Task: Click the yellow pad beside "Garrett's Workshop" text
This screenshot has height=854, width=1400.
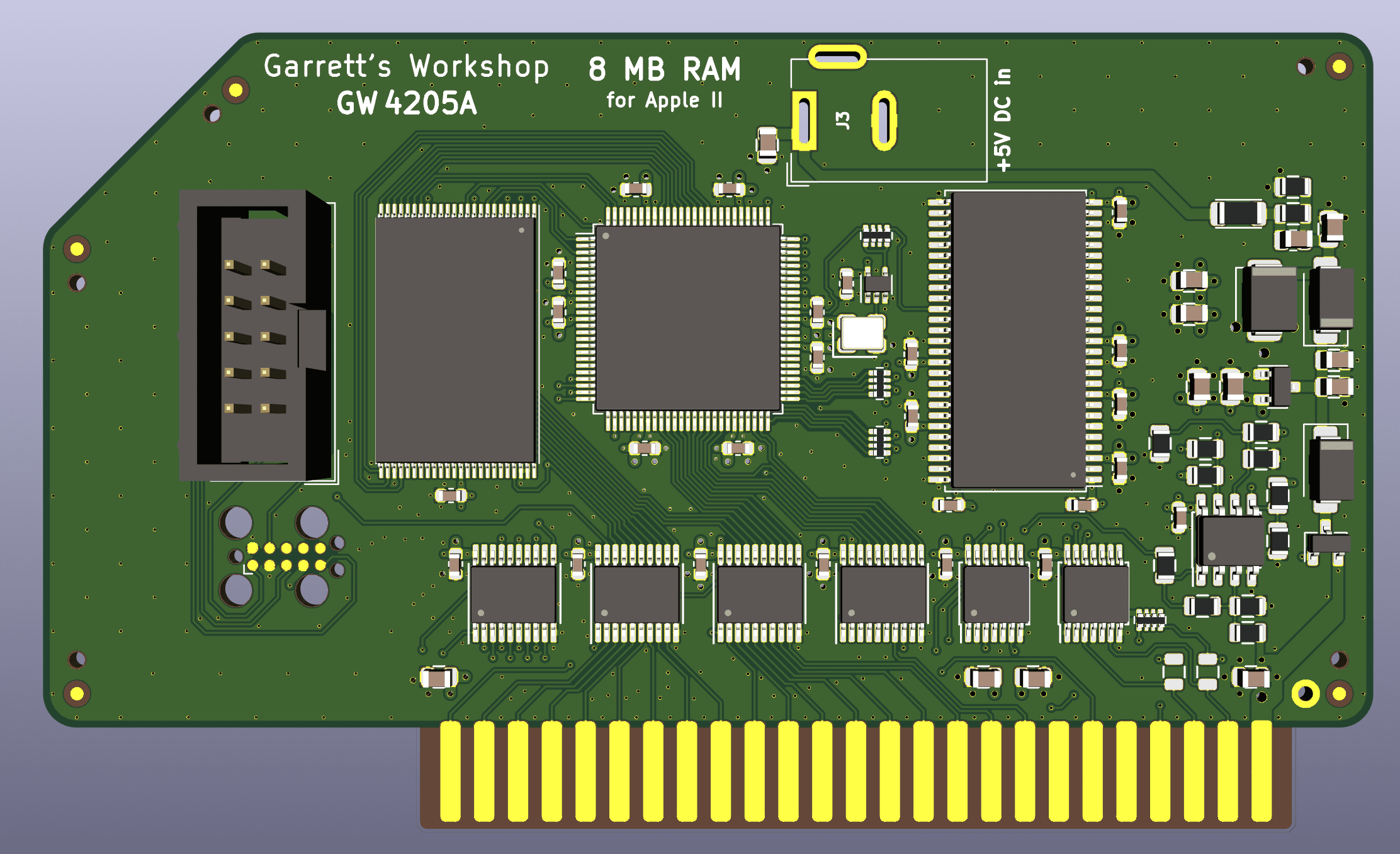Action: click(x=235, y=91)
